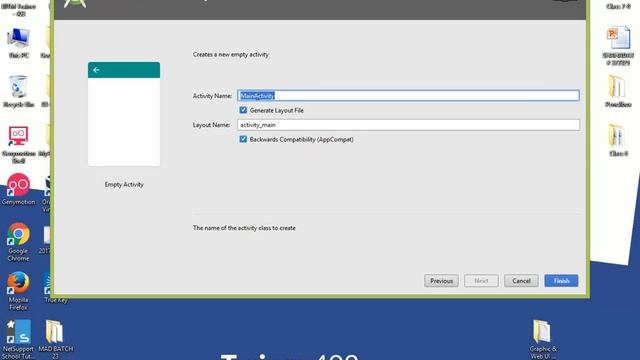Select the Class 8 folder on desktop
The height and width of the screenshot is (360, 640).
618,140
